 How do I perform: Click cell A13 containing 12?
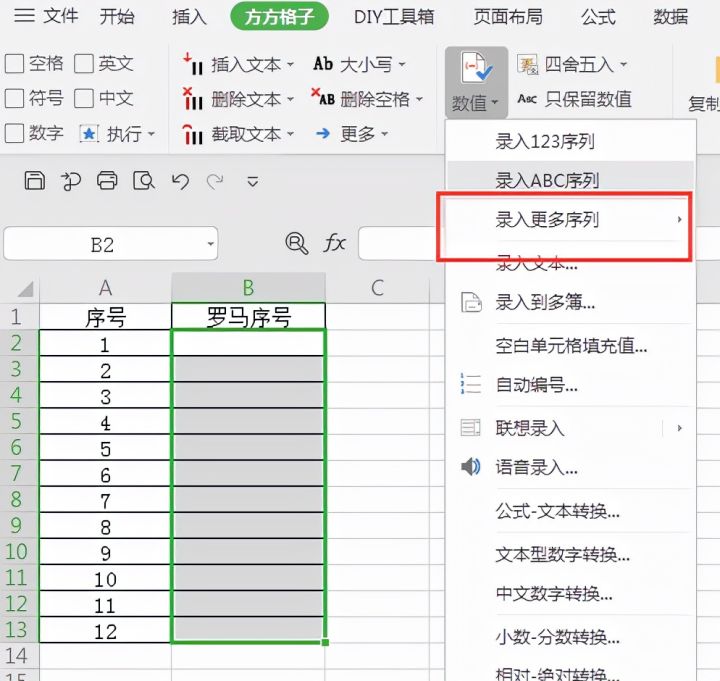click(105, 630)
